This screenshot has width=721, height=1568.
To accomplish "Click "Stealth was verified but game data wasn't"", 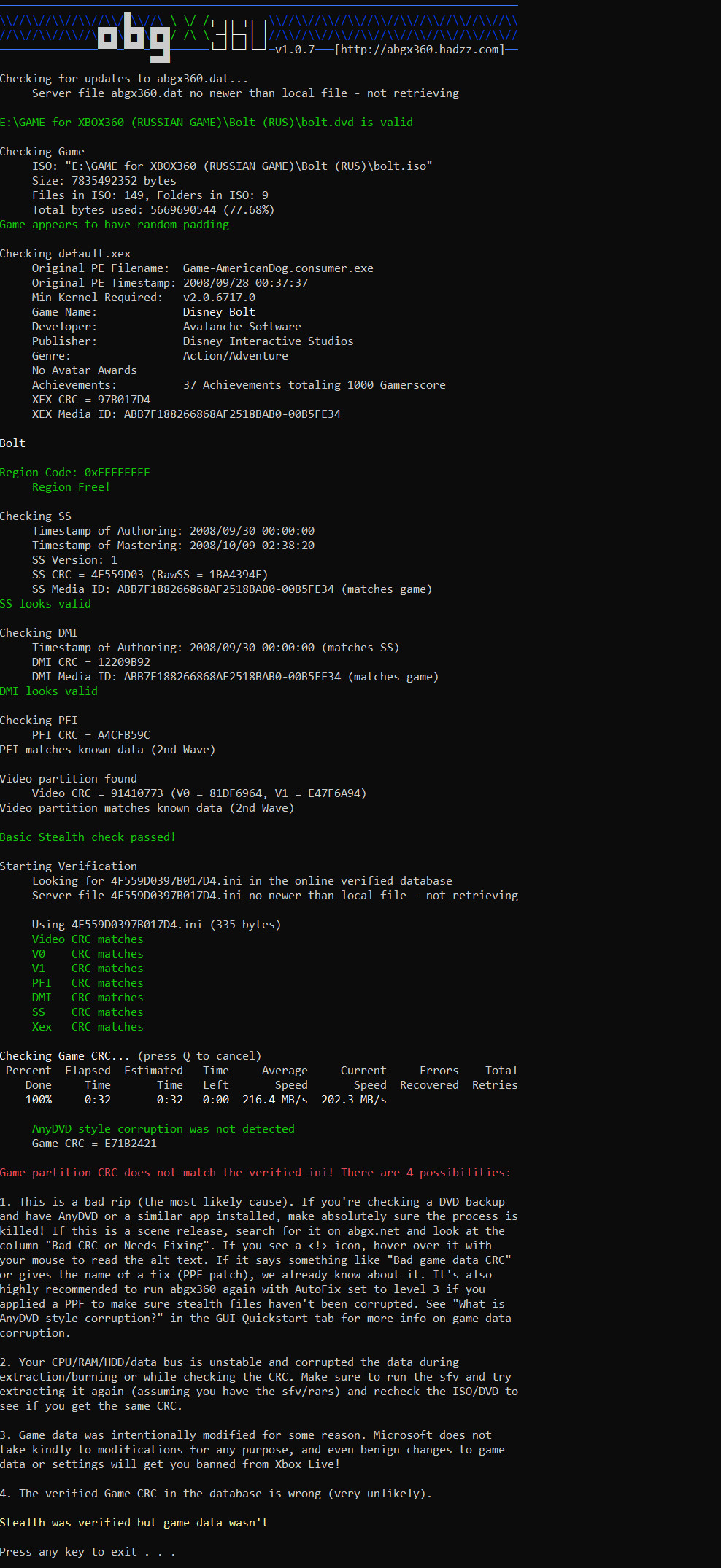I will [x=134, y=1523].
